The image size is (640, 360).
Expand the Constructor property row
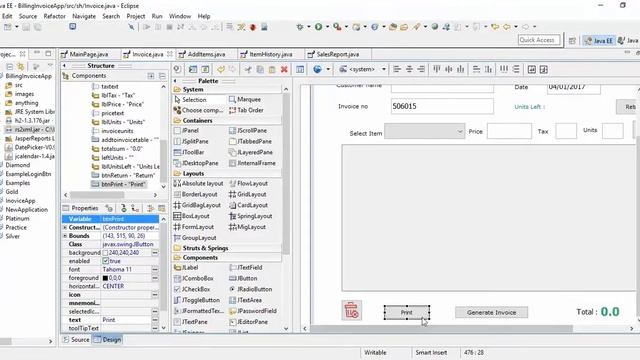point(64,227)
